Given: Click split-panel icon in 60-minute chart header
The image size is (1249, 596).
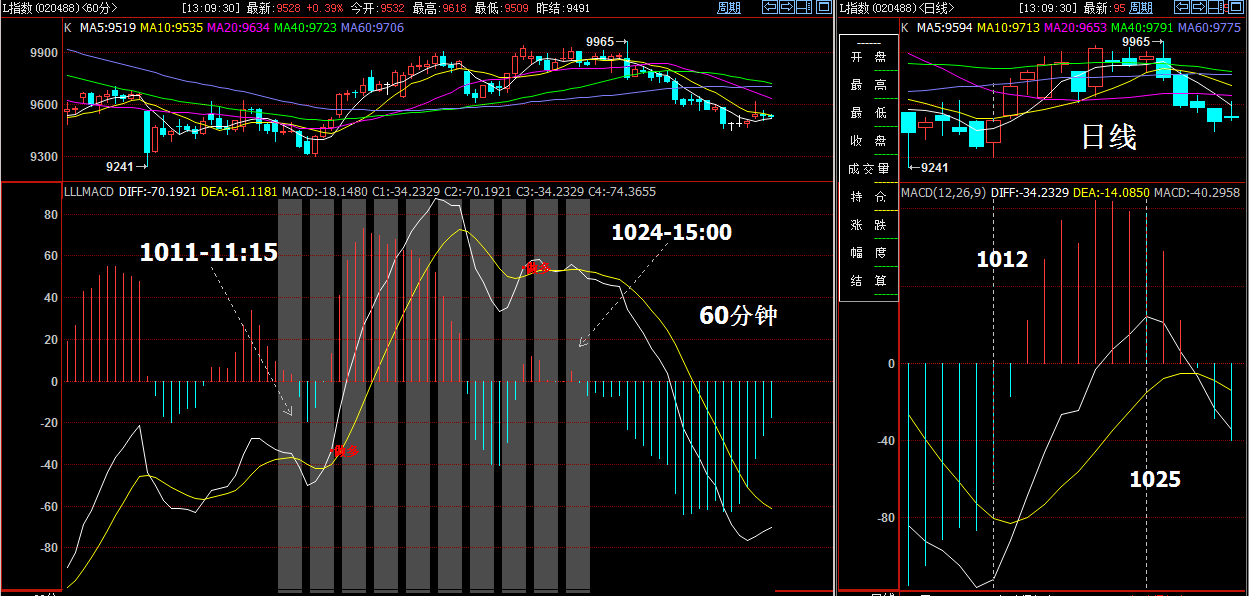Looking at the screenshot, I should coord(805,8).
